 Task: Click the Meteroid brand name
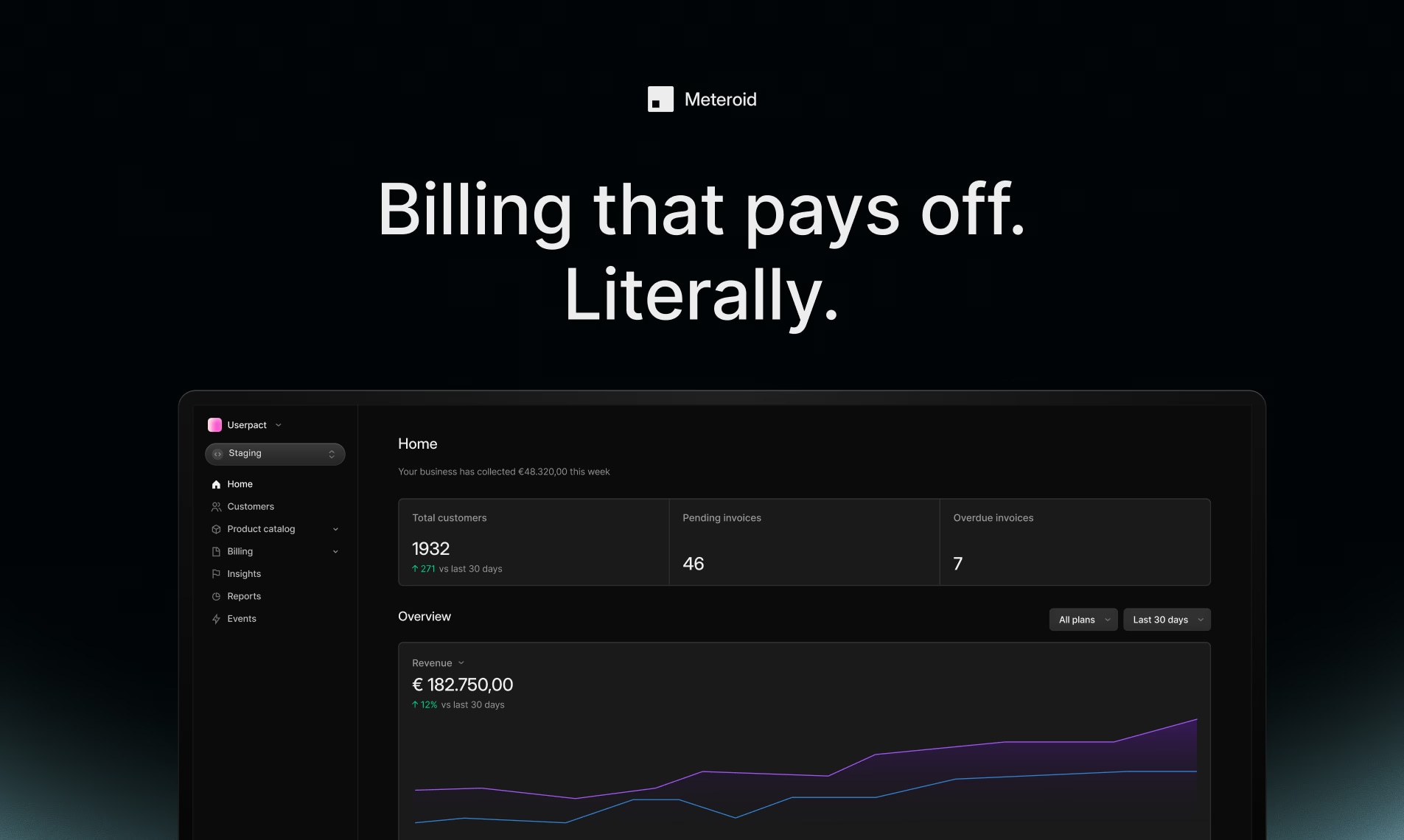[x=720, y=99]
